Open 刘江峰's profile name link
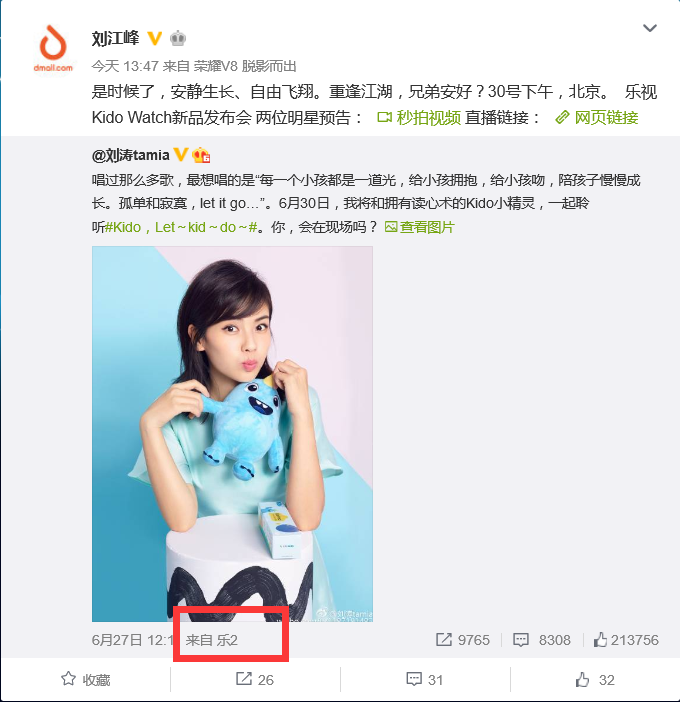Viewport: 680px width, 702px height. (x=115, y=39)
